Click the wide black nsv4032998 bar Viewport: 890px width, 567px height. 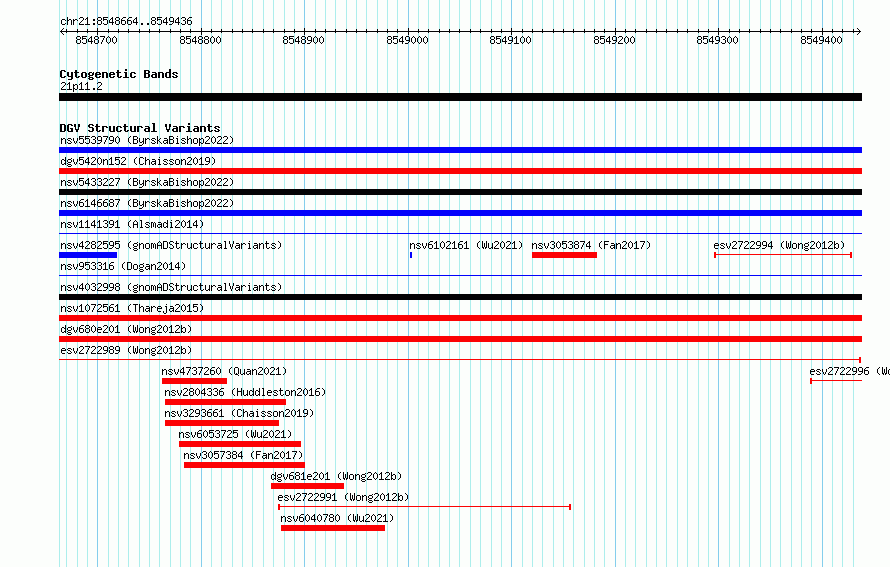[x=460, y=297]
